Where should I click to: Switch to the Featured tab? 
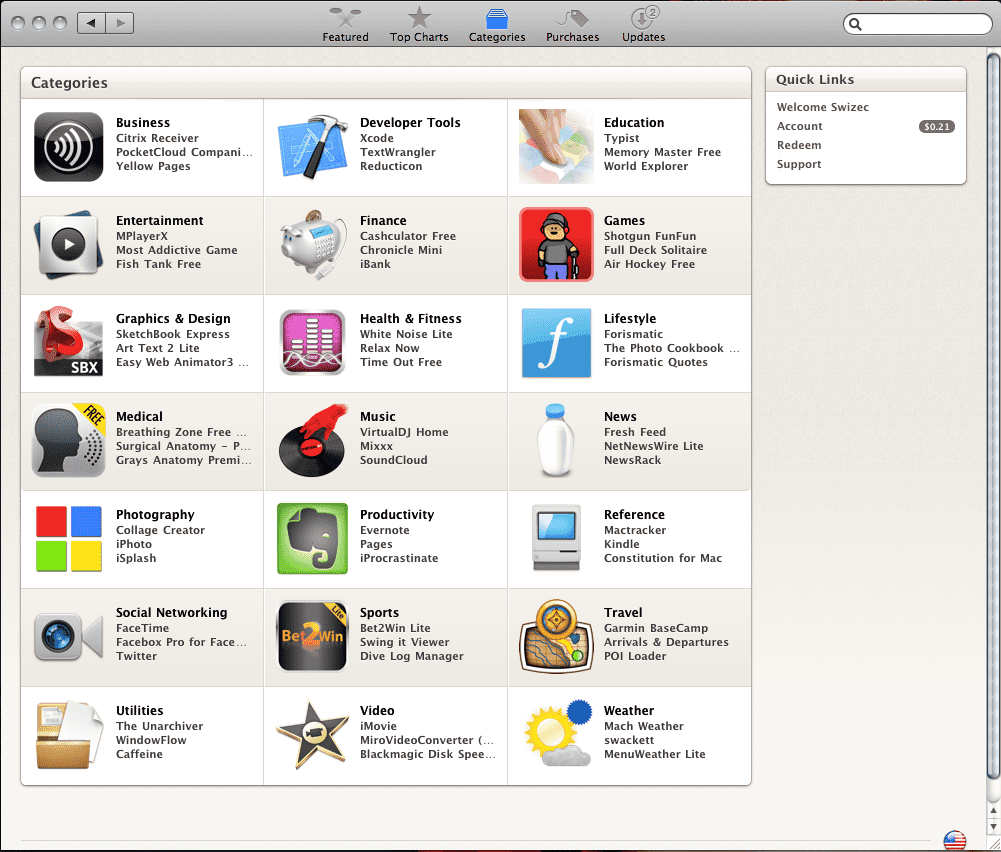(345, 24)
